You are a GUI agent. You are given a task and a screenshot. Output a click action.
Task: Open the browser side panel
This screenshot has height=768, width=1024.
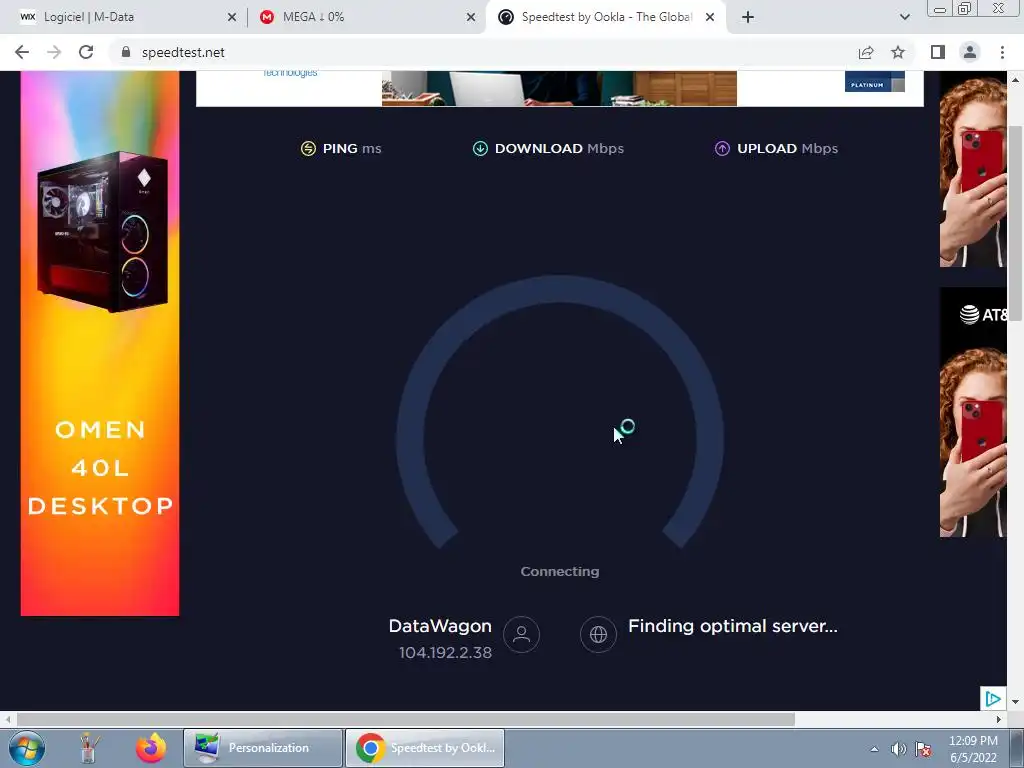[x=938, y=52]
